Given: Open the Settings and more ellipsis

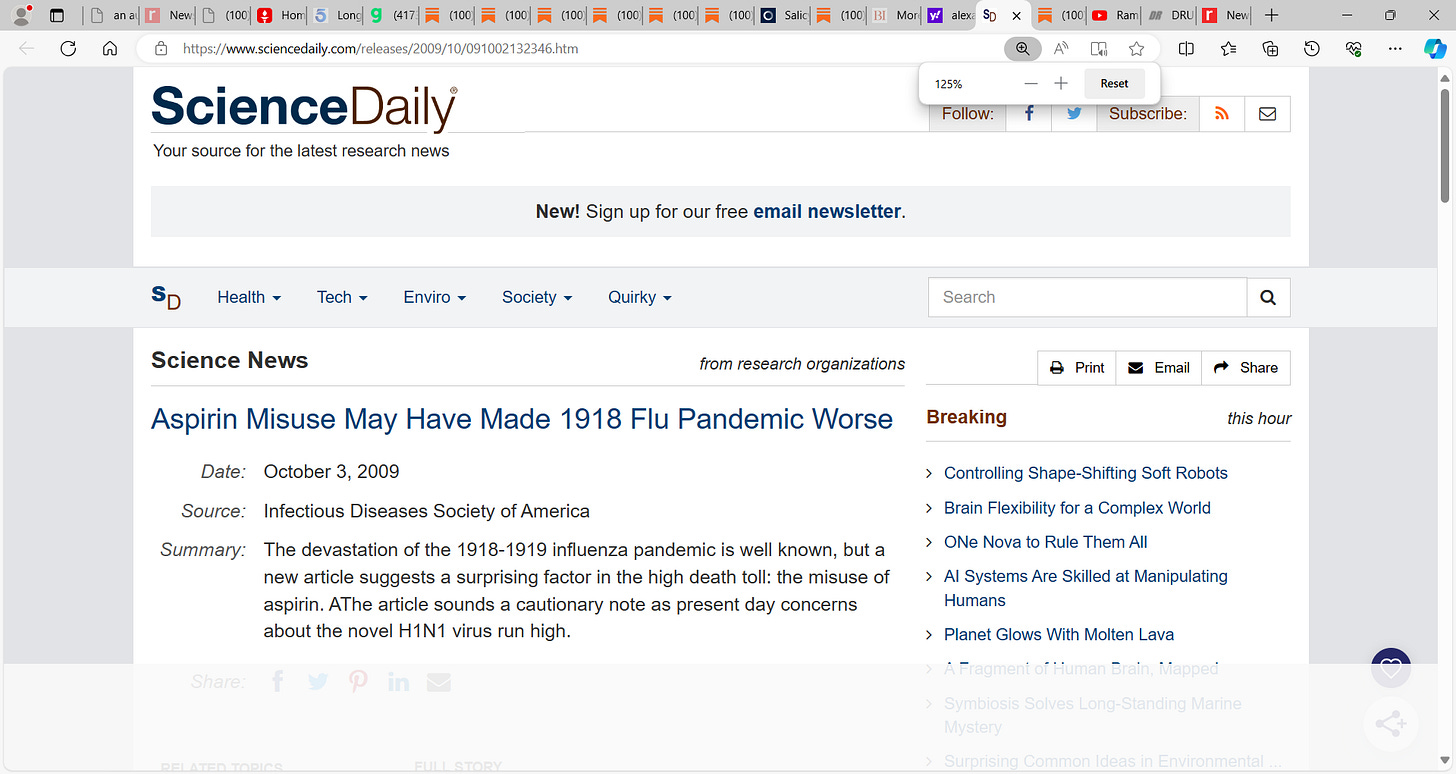Looking at the screenshot, I should 1396,48.
